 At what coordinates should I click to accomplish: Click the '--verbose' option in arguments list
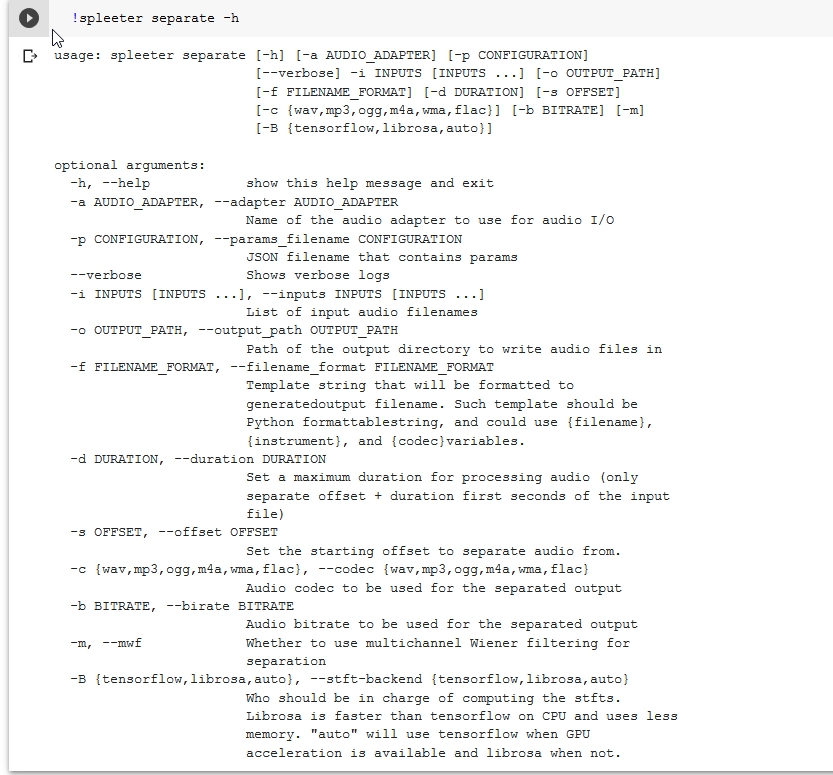pos(106,275)
